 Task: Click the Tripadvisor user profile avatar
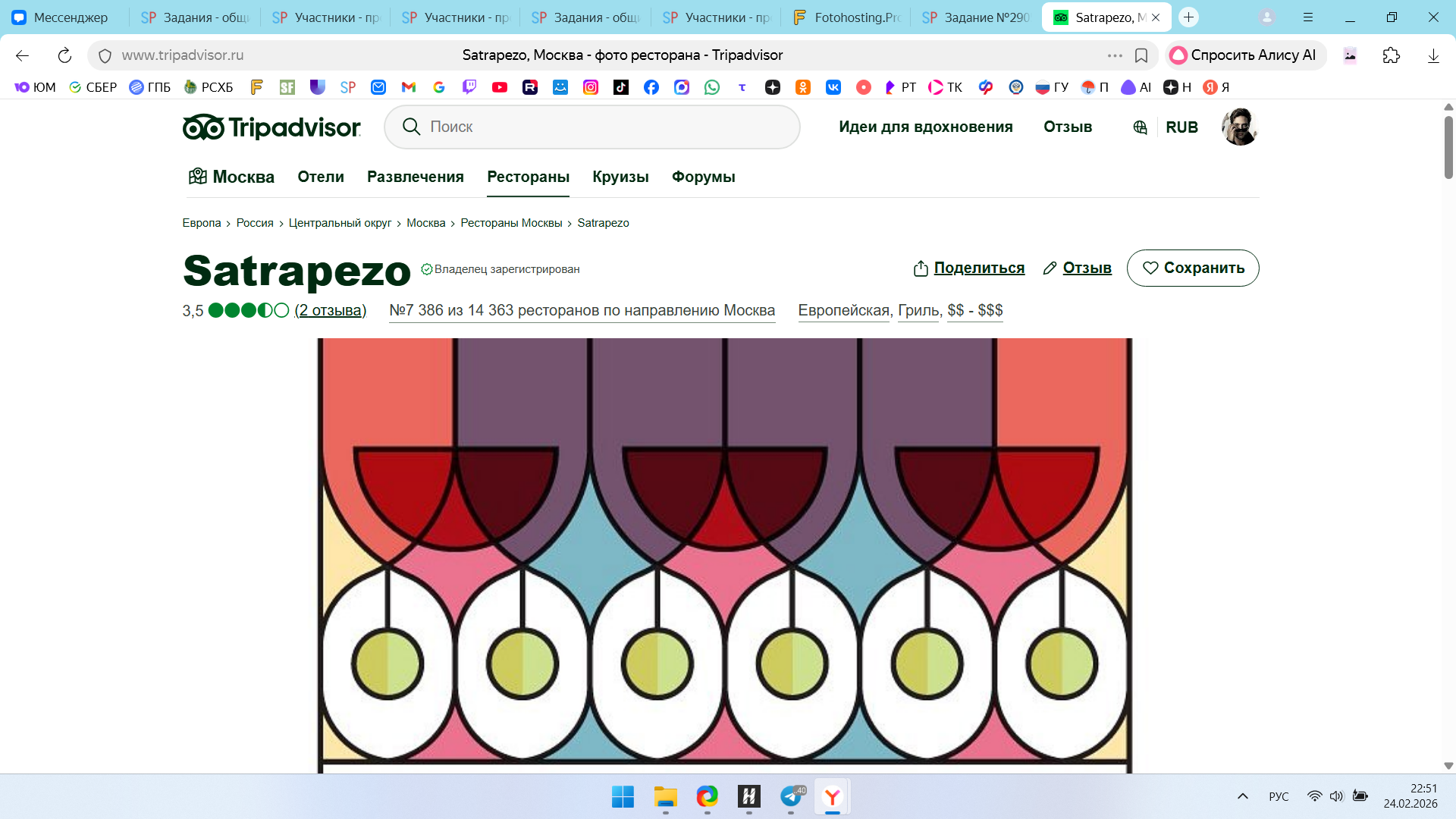click(x=1239, y=127)
